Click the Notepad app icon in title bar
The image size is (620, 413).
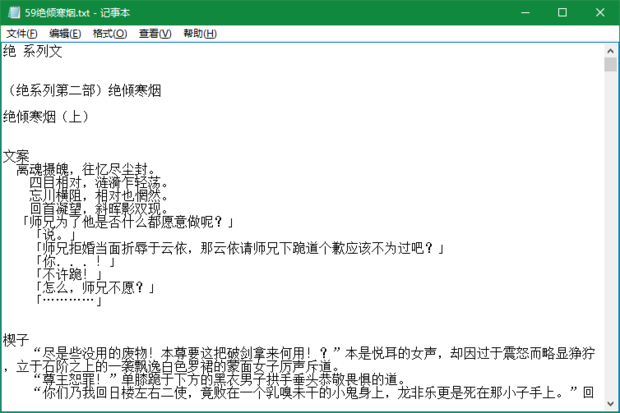(12, 12)
